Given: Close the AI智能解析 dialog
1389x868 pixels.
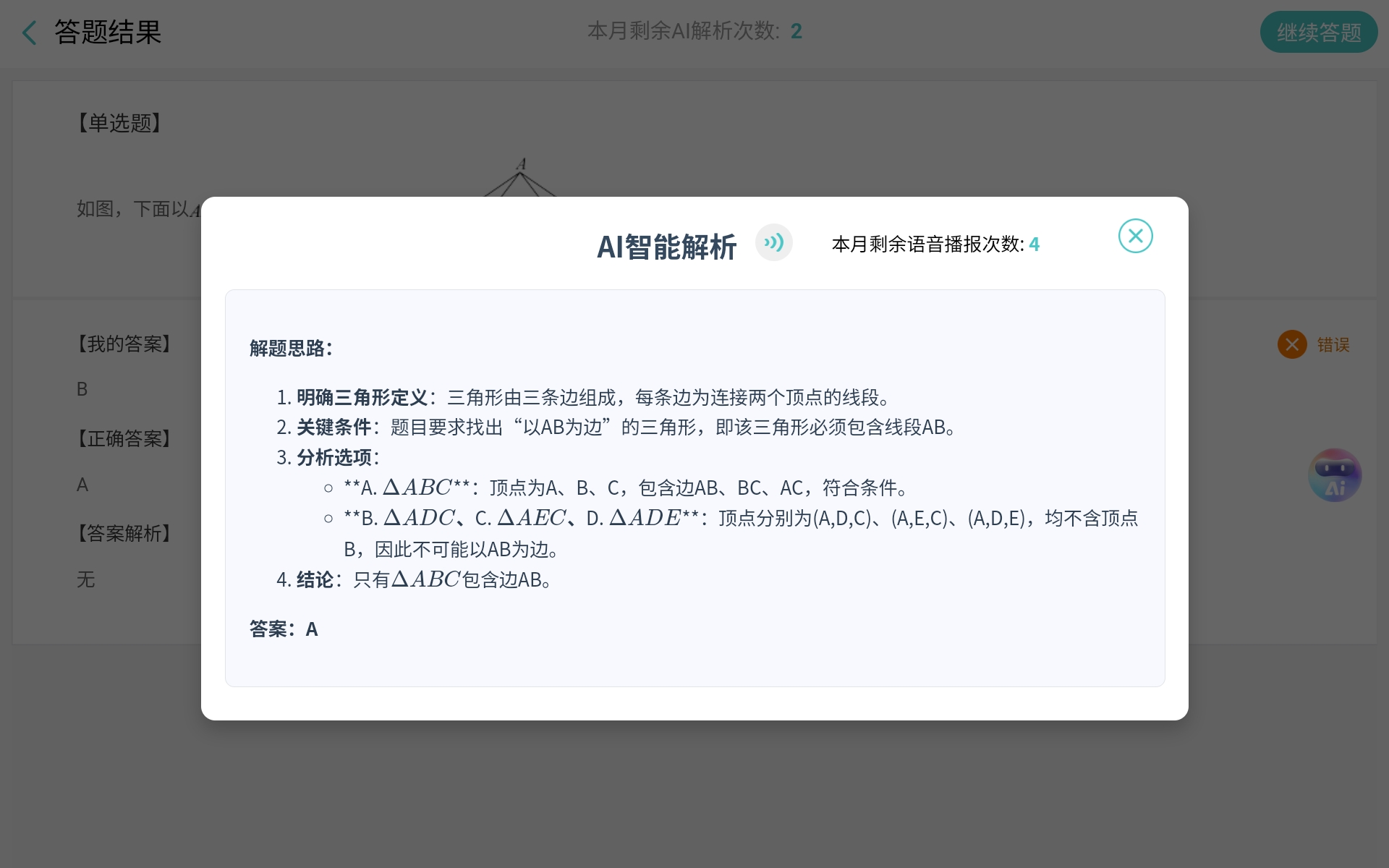Looking at the screenshot, I should [x=1135, y=236].
